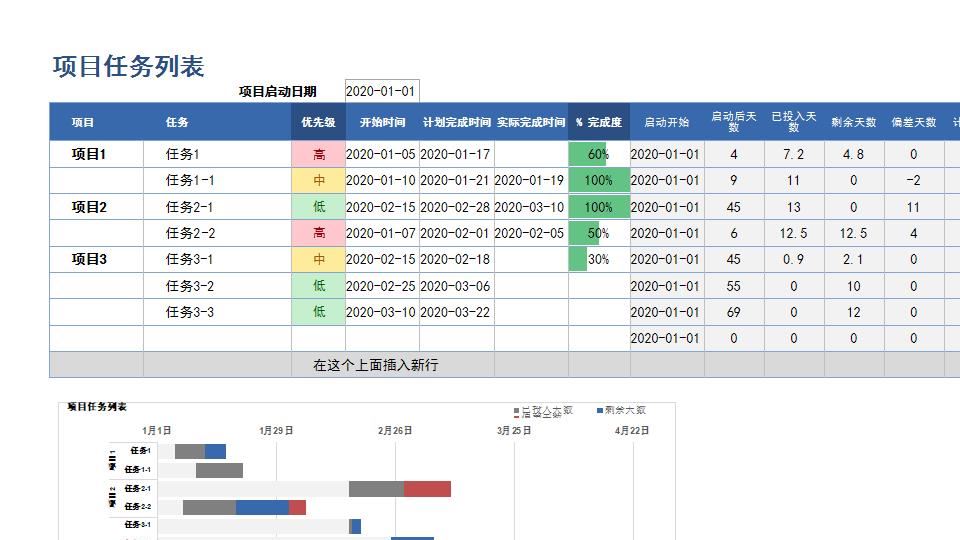Click the 剩余天数 column header

(x=853, y=122)
